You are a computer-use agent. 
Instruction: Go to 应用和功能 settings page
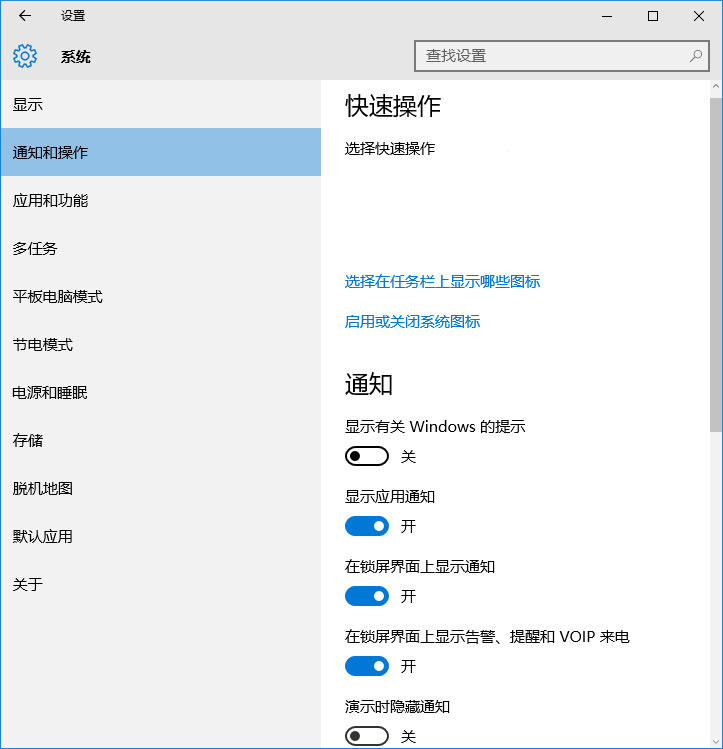tap(50, 201)
